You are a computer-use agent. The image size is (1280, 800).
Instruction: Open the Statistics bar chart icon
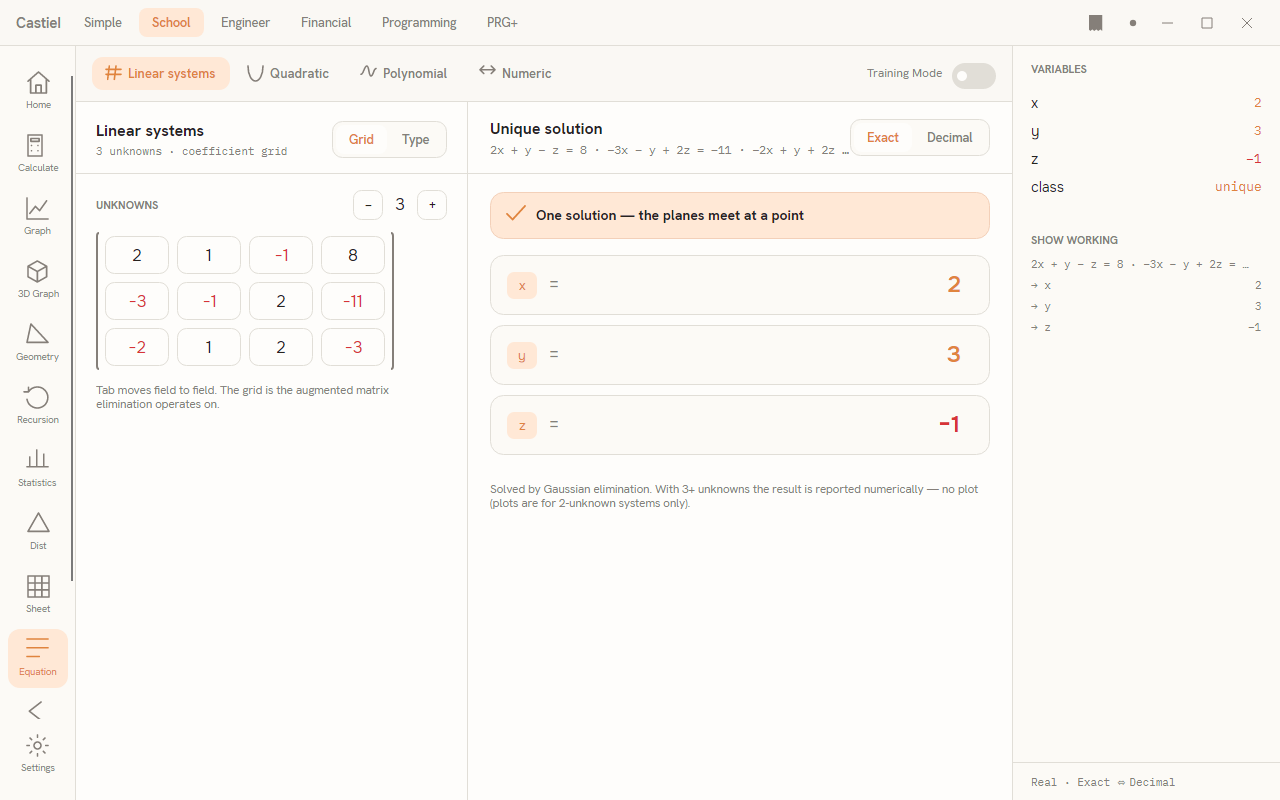(x=38, y=468)
